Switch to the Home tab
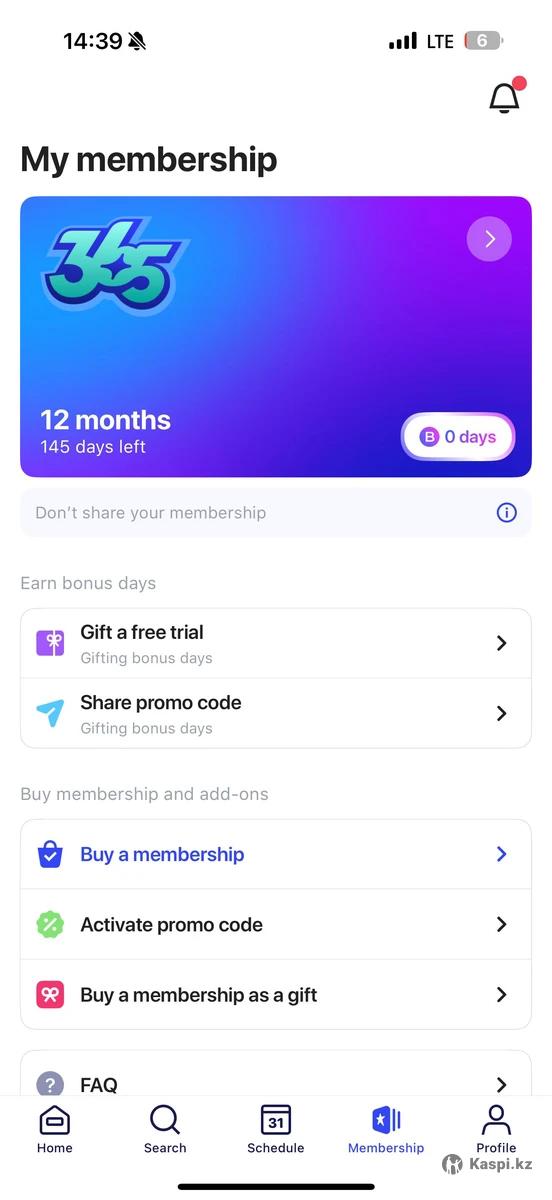 pos(55,1130)
